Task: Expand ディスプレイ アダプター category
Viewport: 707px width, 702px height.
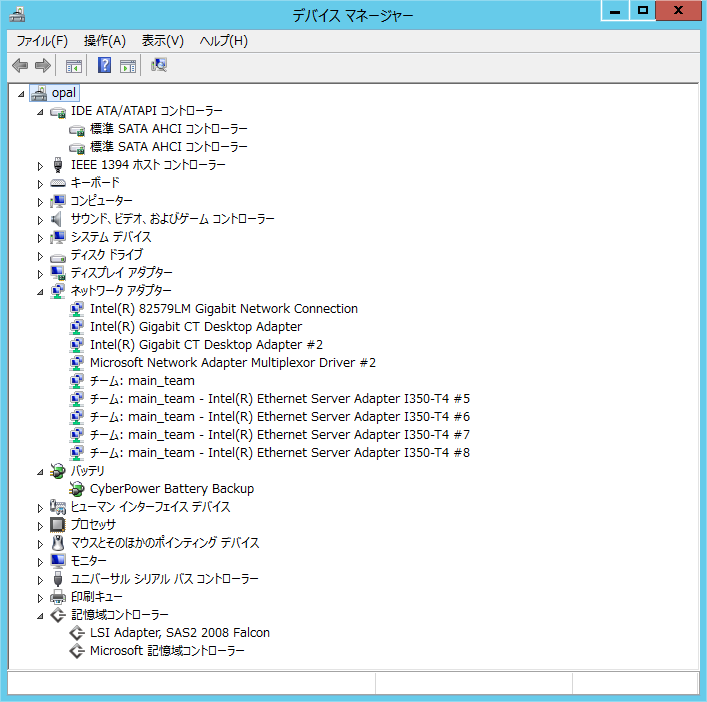Action: coord(40,274)
